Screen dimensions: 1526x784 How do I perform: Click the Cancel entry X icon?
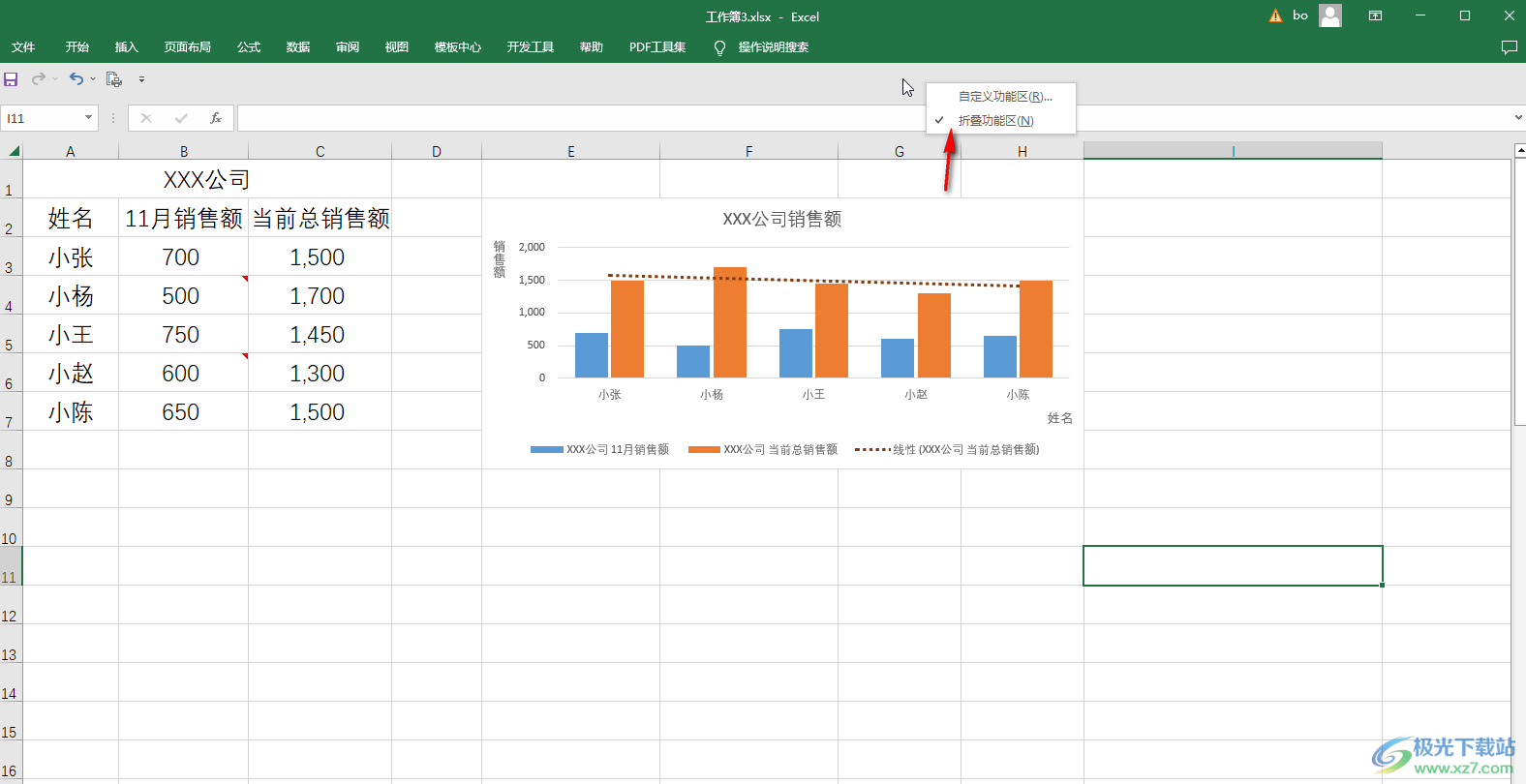tap(146, 118)
